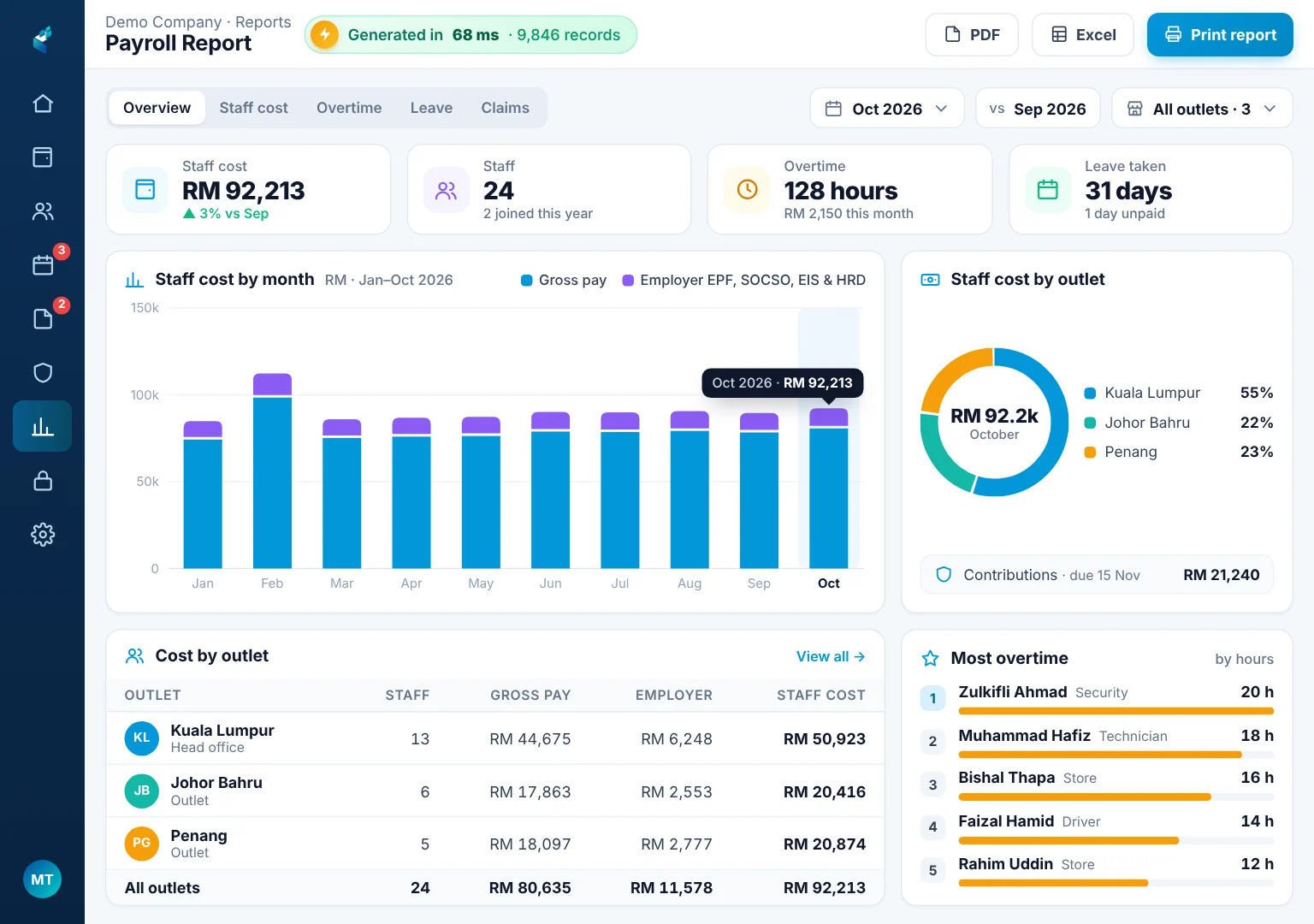Click the STAFF COST column header

(x=821, y=696)
